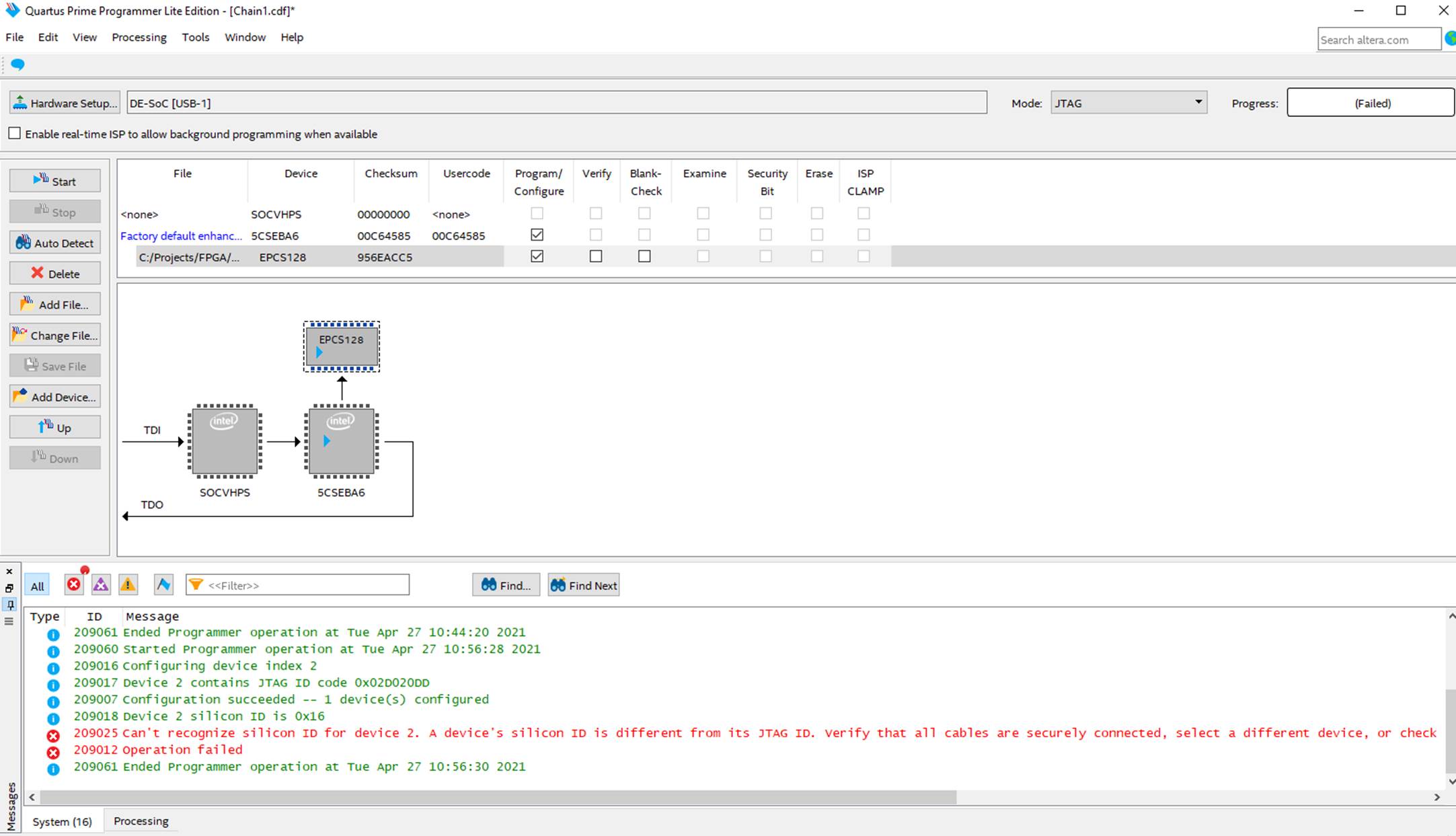Click the blue speech bubble toolbar icon
1456x836 pixels.
pyautogui.click(x=18, y=65)
